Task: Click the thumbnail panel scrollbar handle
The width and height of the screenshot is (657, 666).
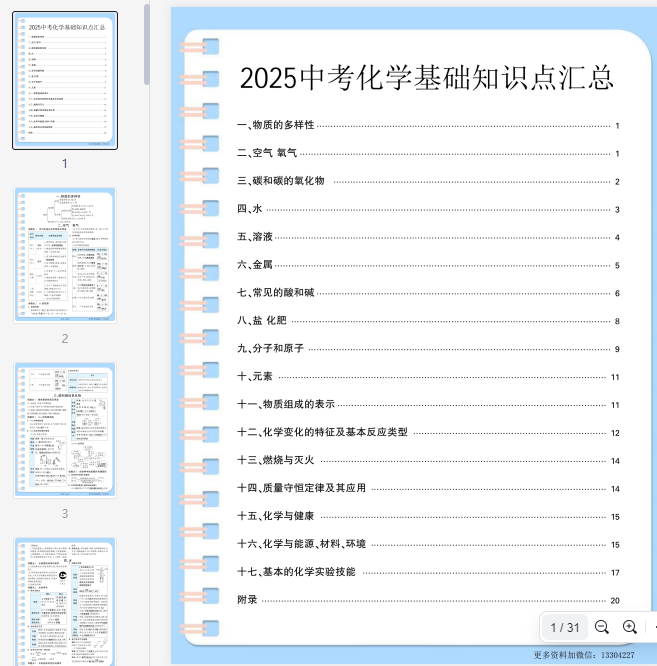Action: [x=147, y=45]
